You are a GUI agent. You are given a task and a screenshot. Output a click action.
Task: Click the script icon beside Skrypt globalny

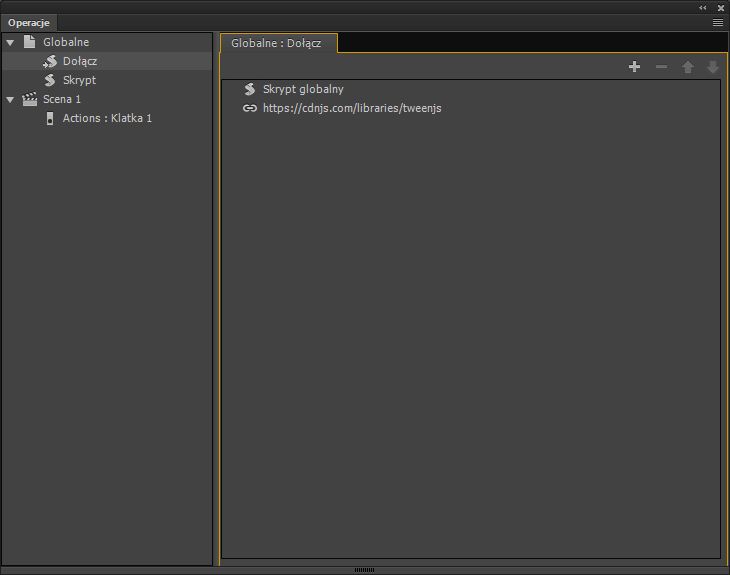[x=250, y=89]
